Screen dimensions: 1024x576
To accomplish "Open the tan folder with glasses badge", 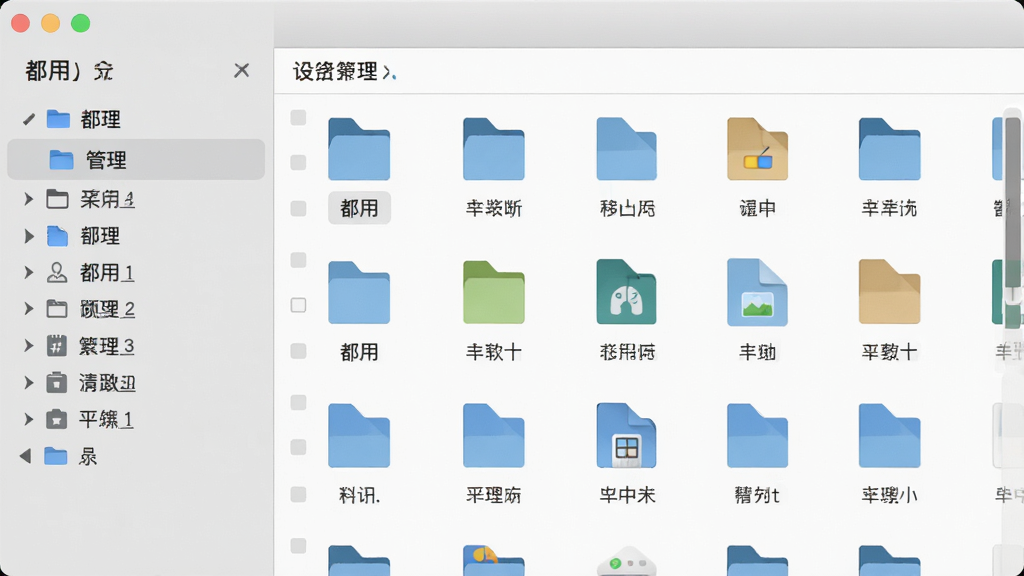I will (758, 149).
